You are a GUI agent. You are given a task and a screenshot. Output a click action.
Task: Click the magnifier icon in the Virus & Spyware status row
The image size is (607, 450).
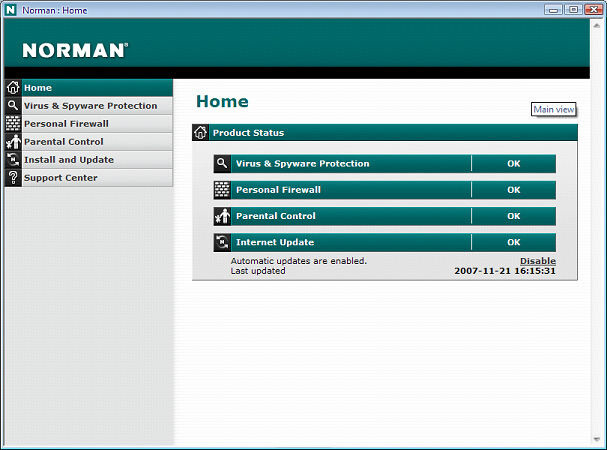click(x=222, y=163)
